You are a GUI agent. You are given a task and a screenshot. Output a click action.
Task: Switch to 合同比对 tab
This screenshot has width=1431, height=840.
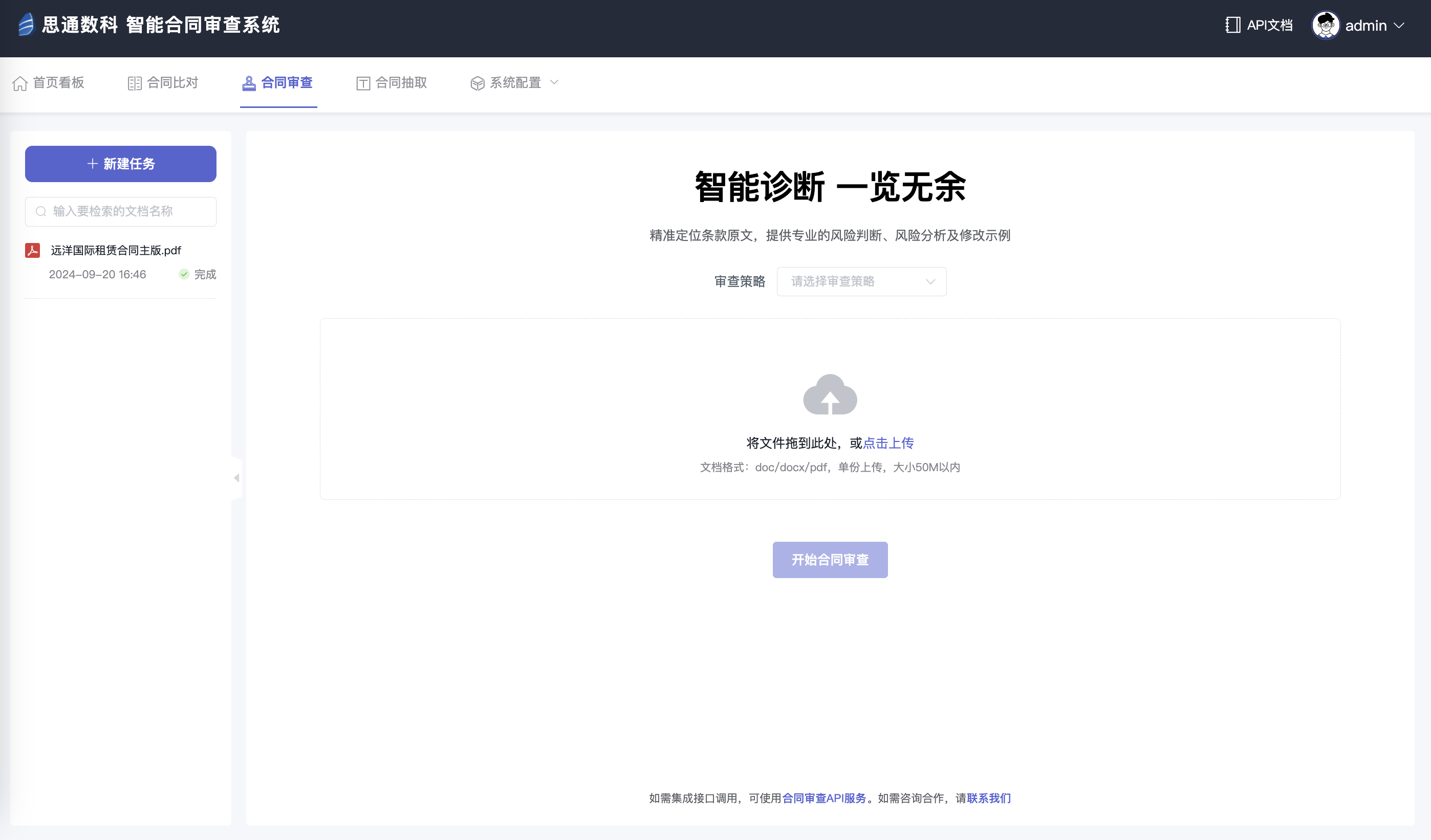(x=163, y=83)
